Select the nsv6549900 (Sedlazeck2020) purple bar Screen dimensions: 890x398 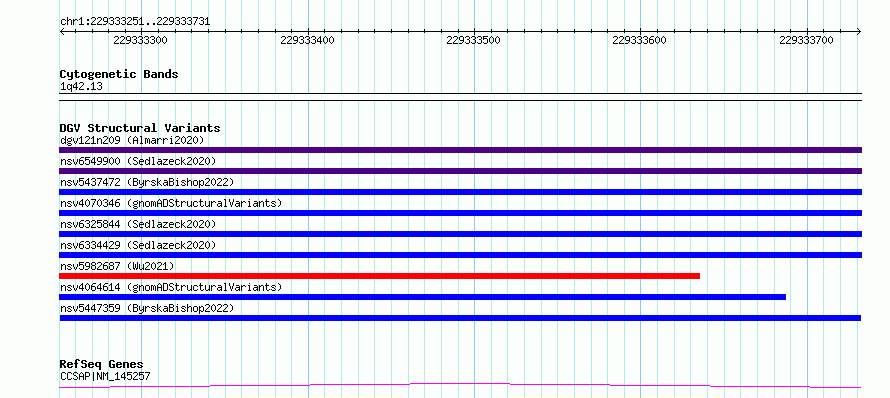point(460,171)
